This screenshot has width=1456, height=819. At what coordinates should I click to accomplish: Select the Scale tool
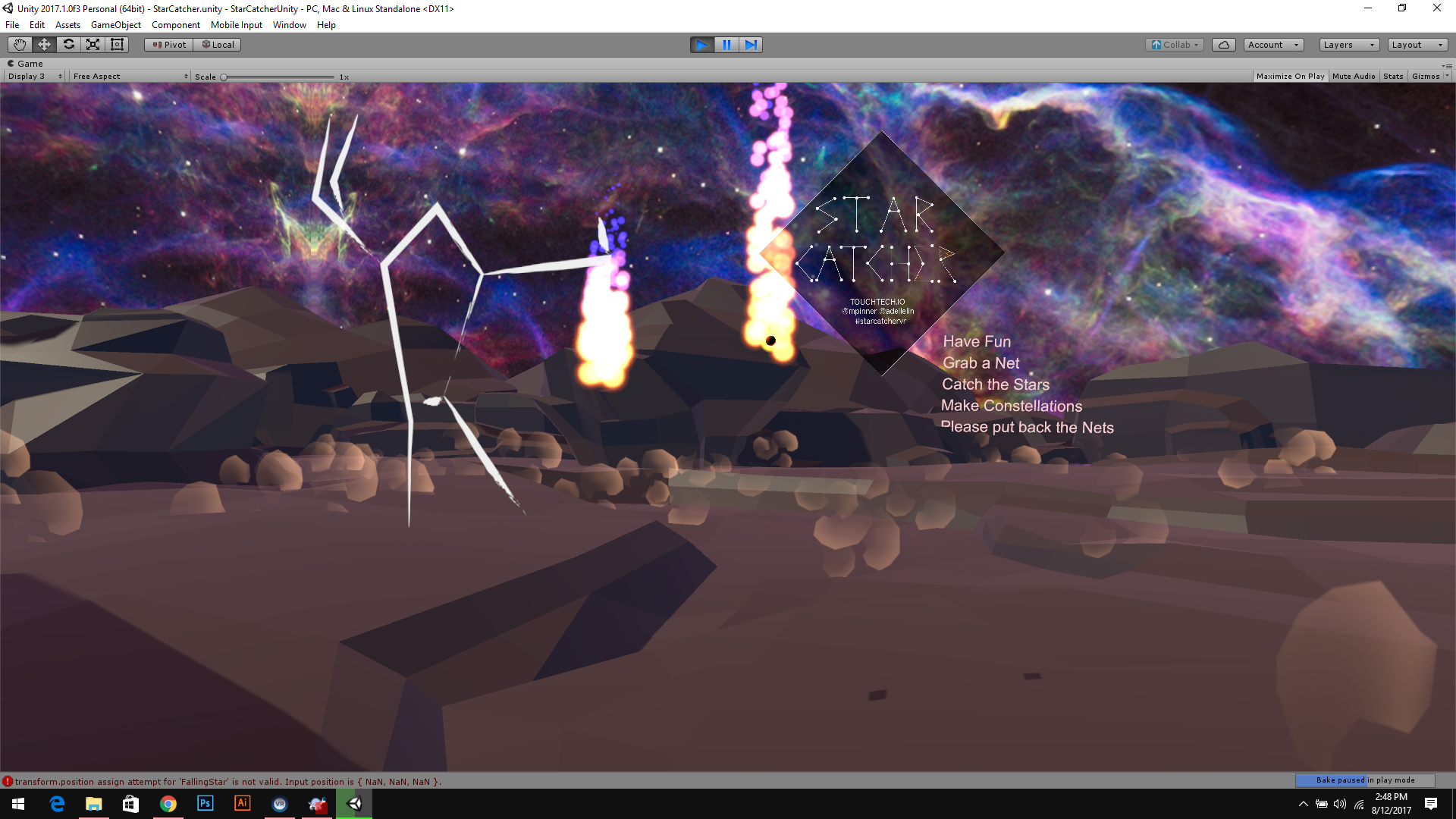93,45
